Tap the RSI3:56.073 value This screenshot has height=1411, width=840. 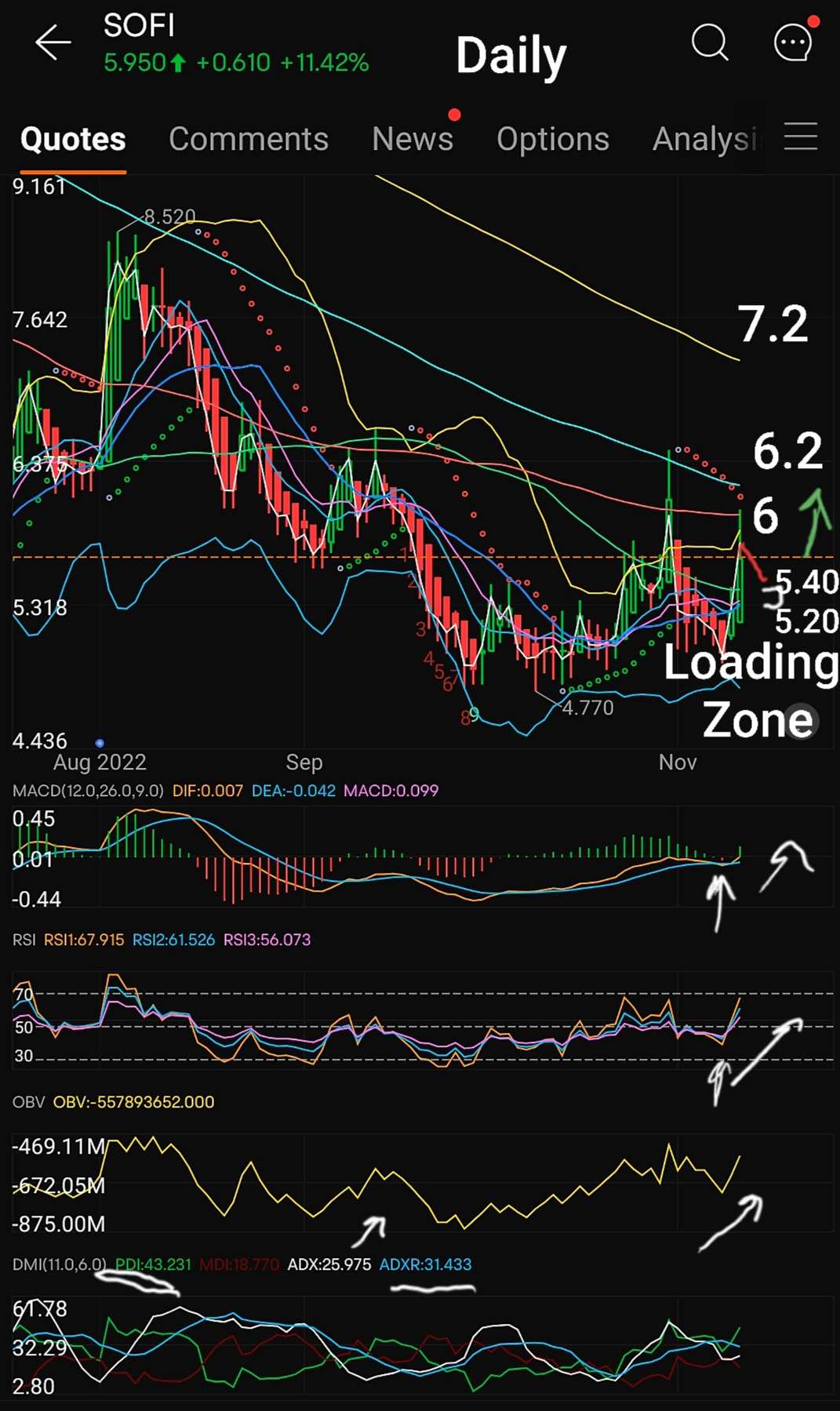tap(267, 940)
